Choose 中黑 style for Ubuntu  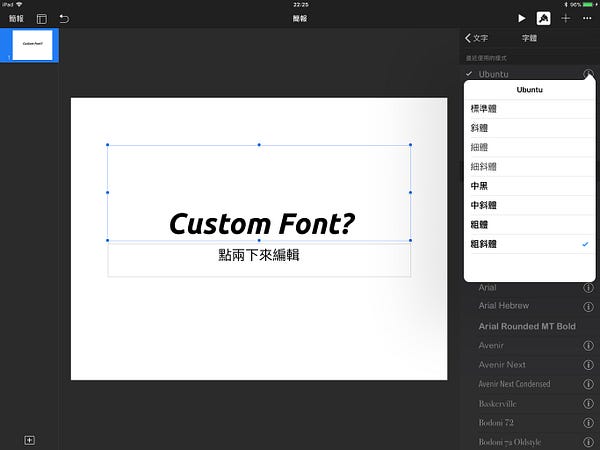[530, 186]
